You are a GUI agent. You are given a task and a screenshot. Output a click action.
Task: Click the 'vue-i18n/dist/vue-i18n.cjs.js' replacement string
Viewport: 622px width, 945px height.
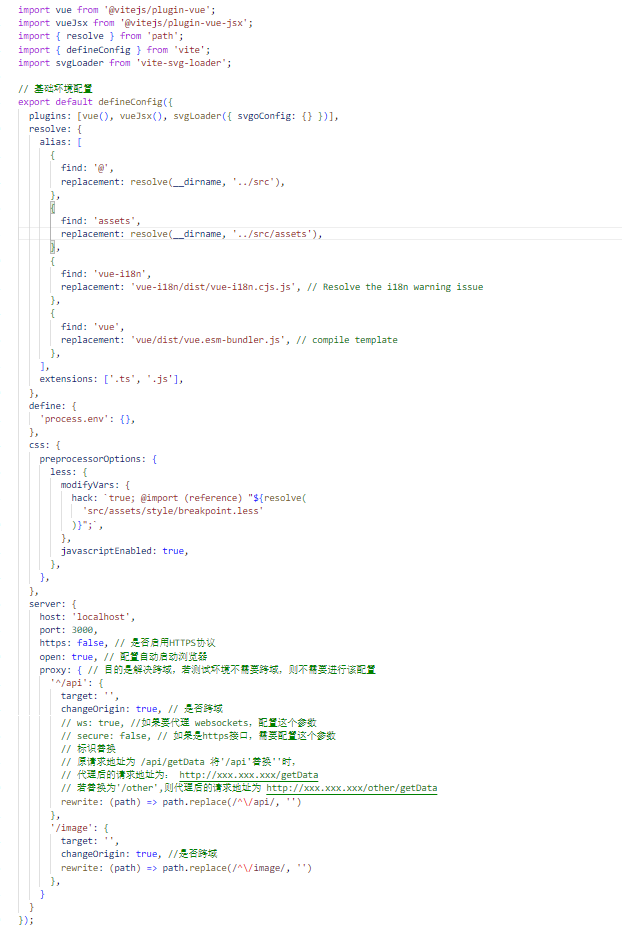(211, 286)
